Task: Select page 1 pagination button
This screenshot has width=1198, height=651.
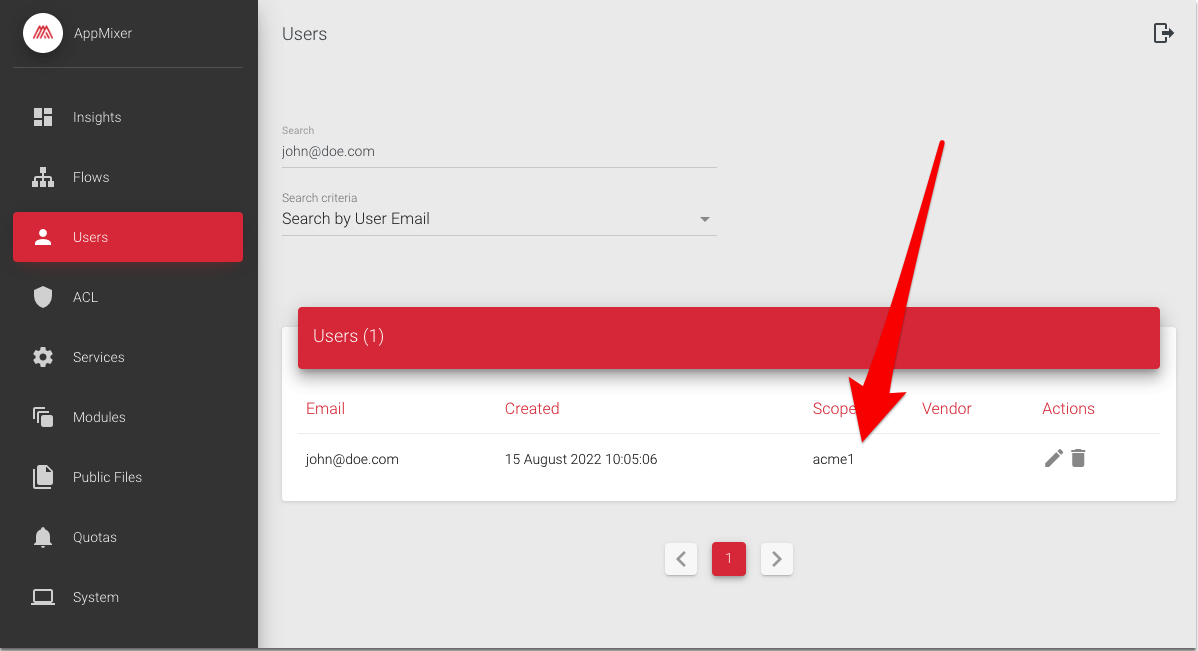Action: coord(729,559)
